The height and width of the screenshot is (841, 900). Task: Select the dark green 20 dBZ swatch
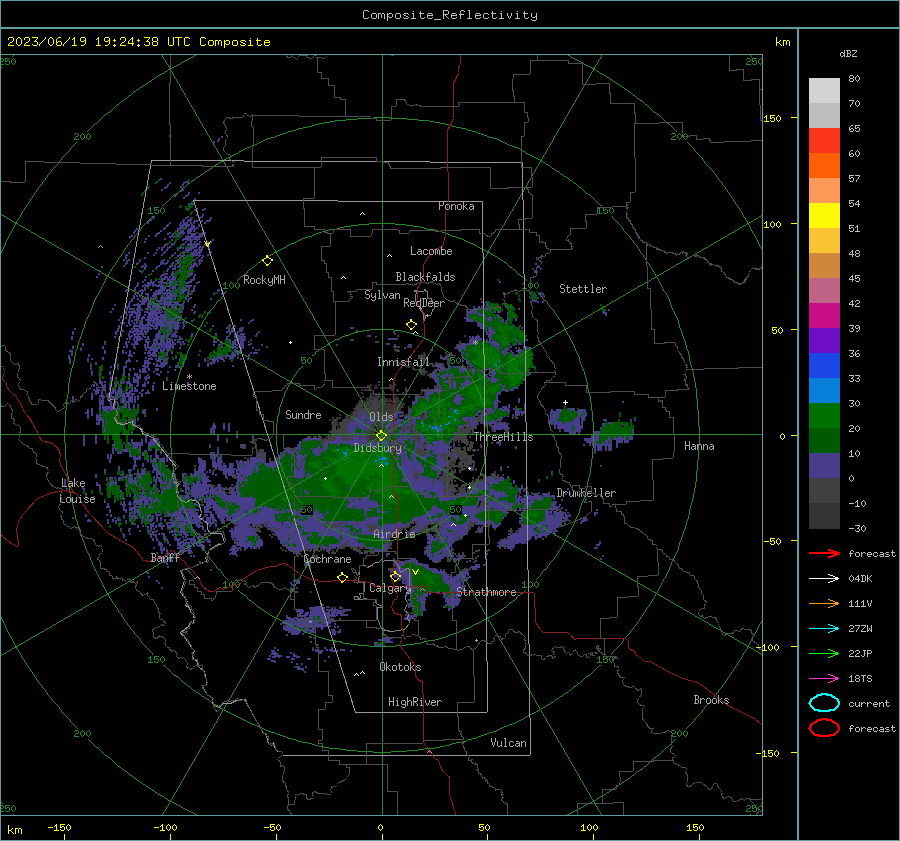[824, 440]
